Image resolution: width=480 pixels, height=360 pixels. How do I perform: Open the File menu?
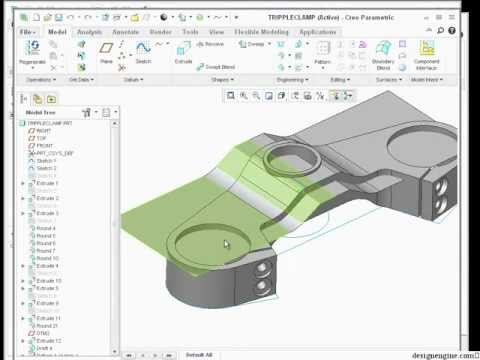point(27,32)
